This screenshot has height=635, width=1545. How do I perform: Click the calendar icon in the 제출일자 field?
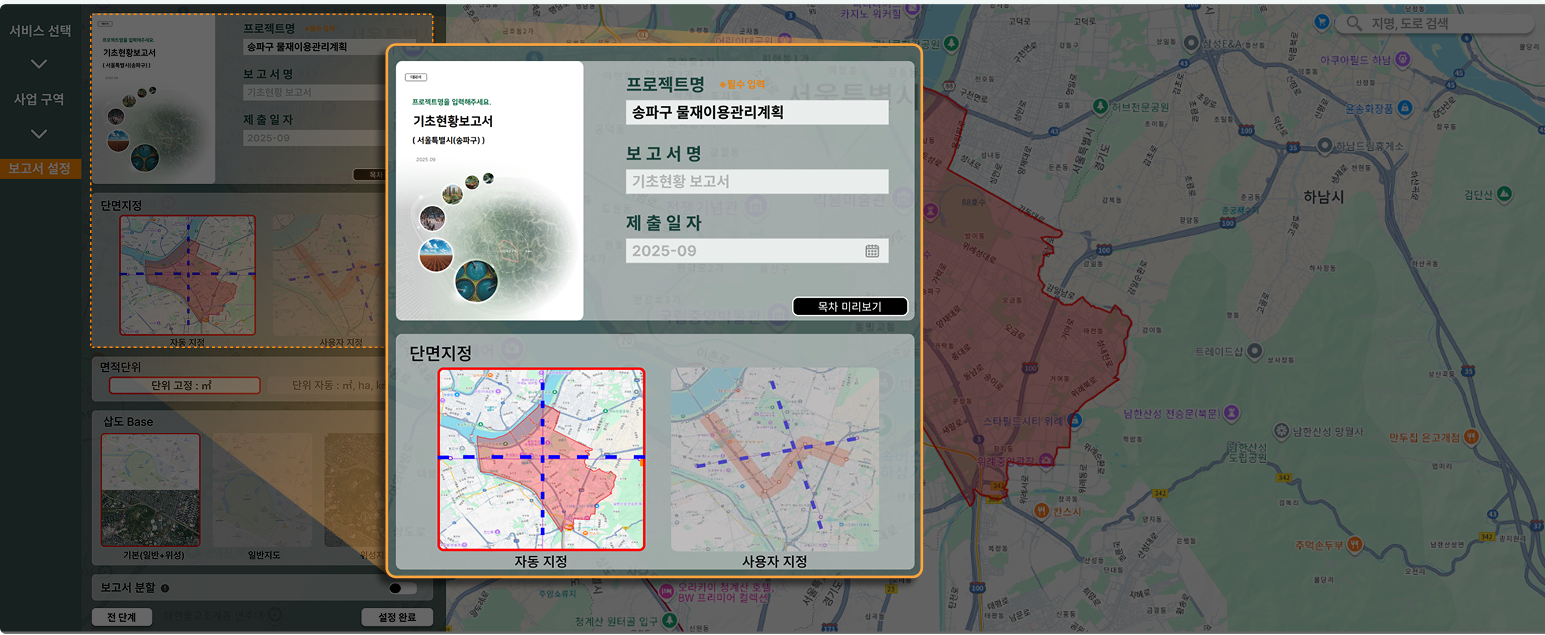872,251
